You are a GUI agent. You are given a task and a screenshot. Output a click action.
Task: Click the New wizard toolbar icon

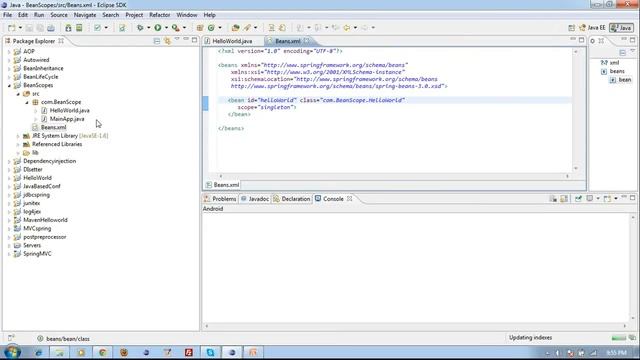12,28
